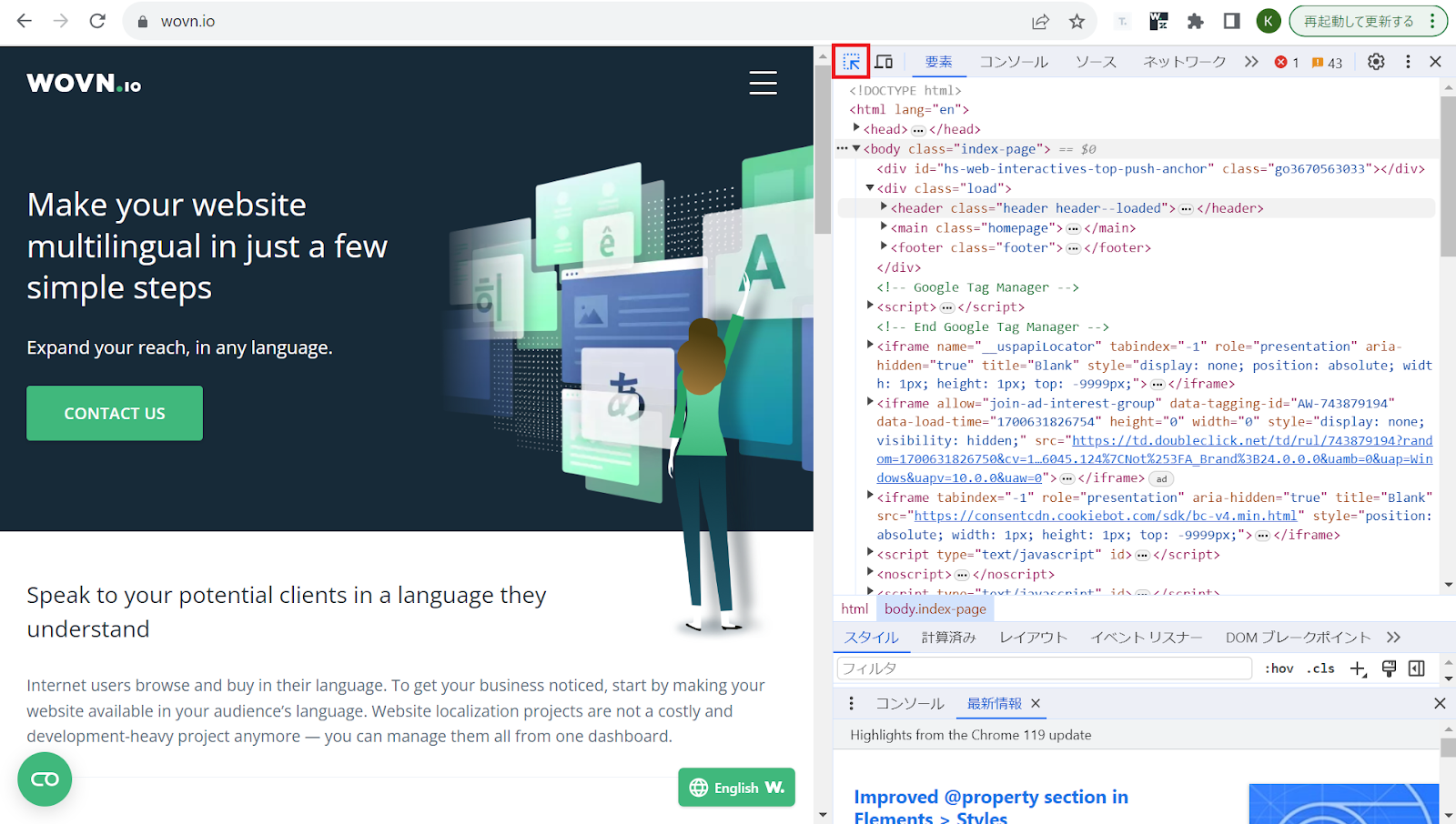This screenshot has height=824, width=1456.
Task: Open DevTools settings gear
Action: click(x=1376, y=62)
